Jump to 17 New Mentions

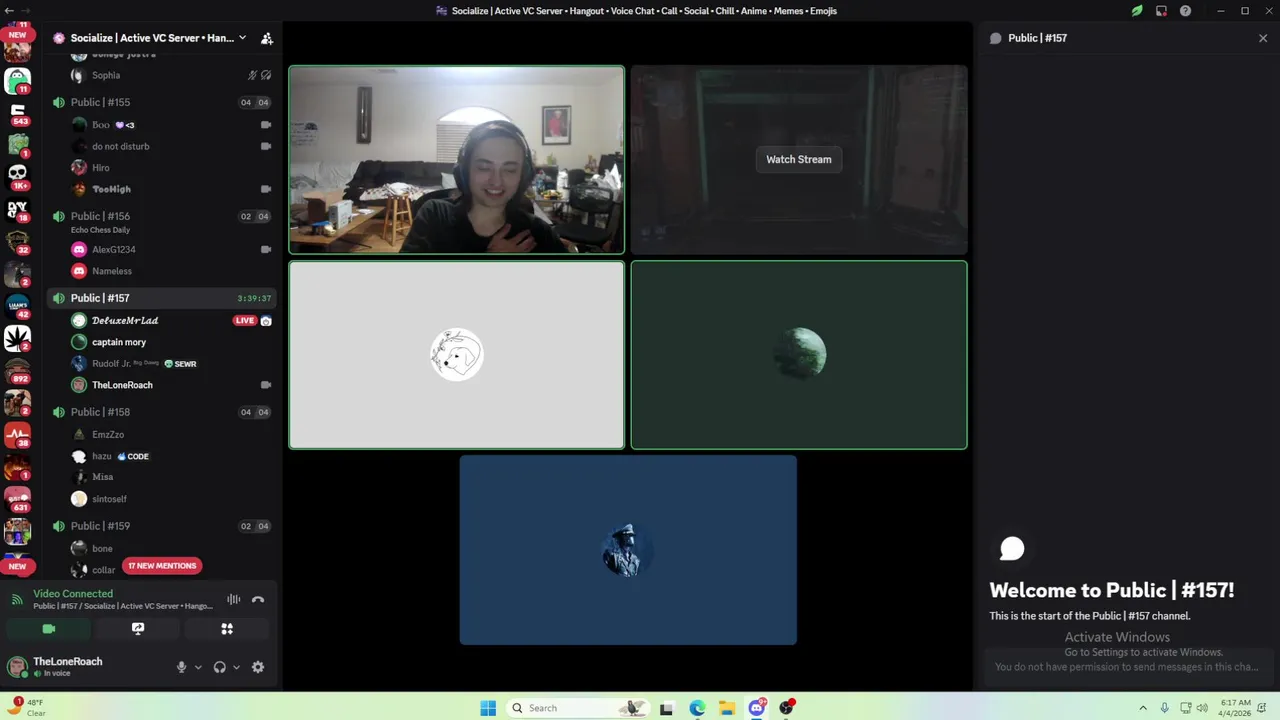[162, 566]
